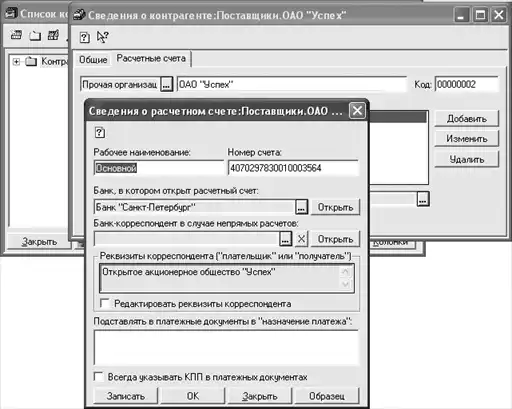This screenshot has width=512, height=409.
Task: Expand the Контрагенты tree node
Action: click(x=16, y=62)
